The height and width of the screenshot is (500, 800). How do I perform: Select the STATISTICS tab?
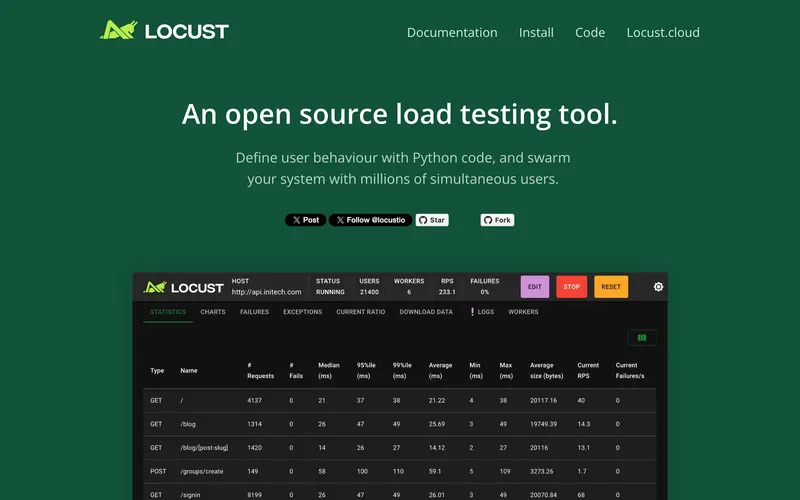168,312
